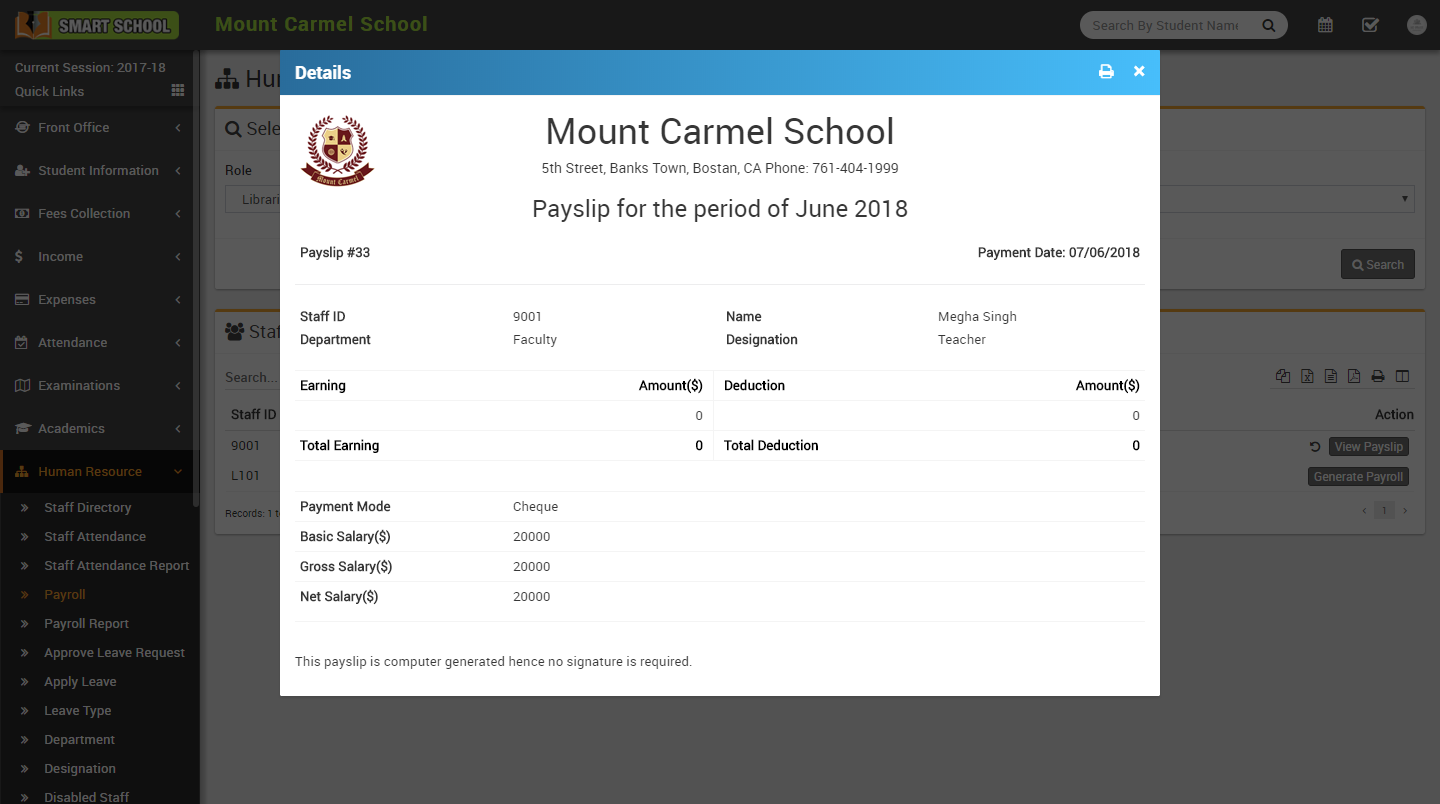Click the Generate Payroll button

coord(1358,477)
